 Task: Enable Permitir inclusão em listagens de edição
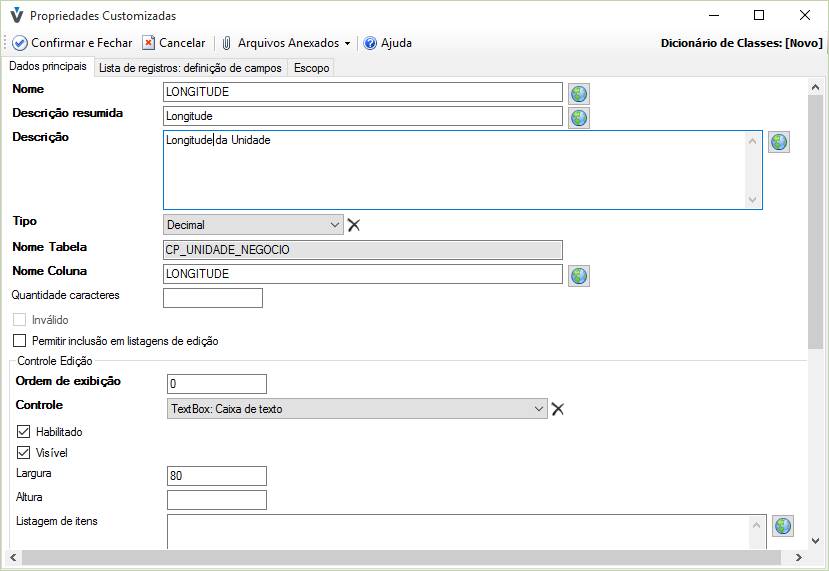coord(20,341)
